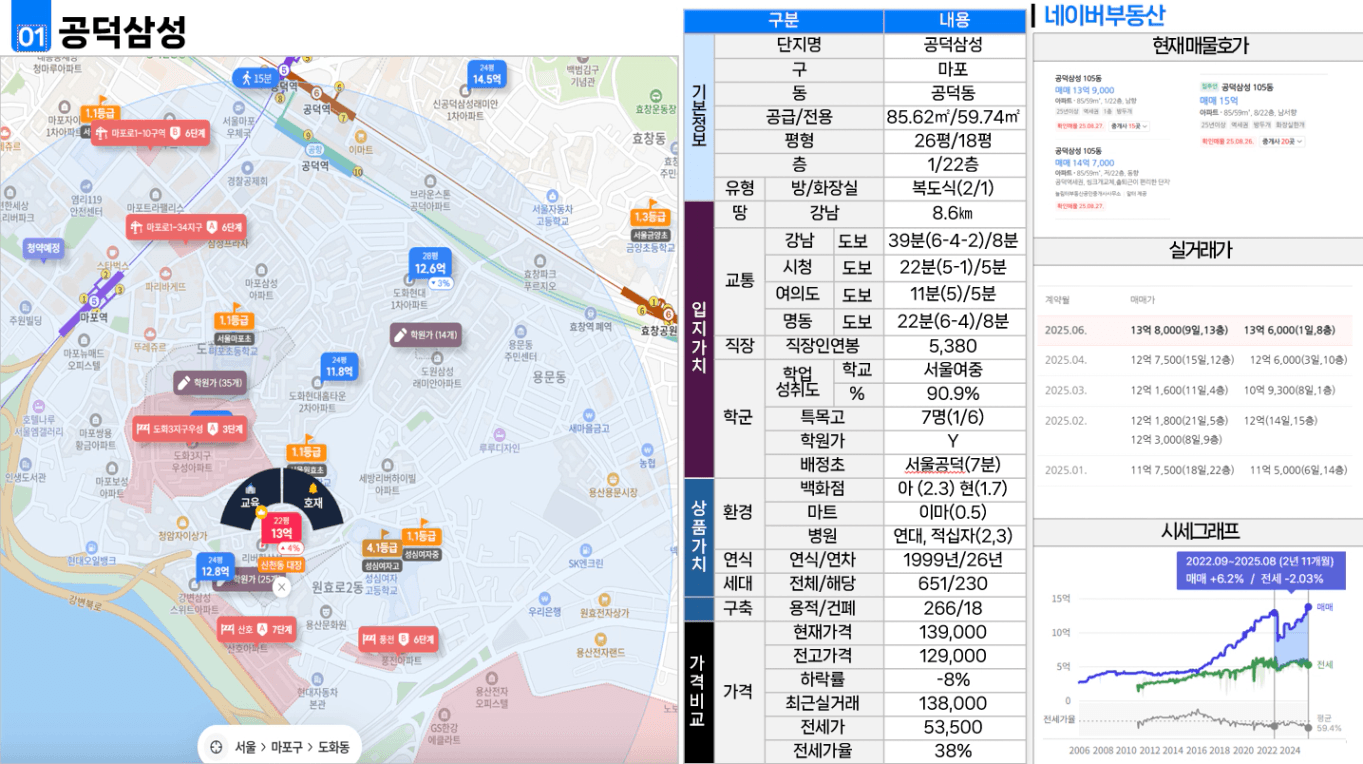Open the 마포로1-10구역 6단계 redevelopment tag
Screen dimensions: 1363x764
[151, 133]
